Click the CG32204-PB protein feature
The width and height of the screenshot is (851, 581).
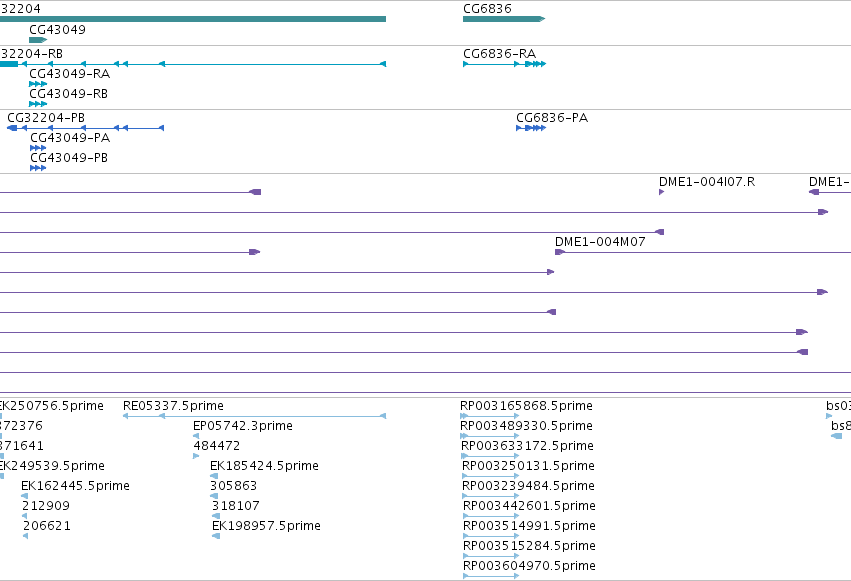pyautogui.click(x=85, y=128)
